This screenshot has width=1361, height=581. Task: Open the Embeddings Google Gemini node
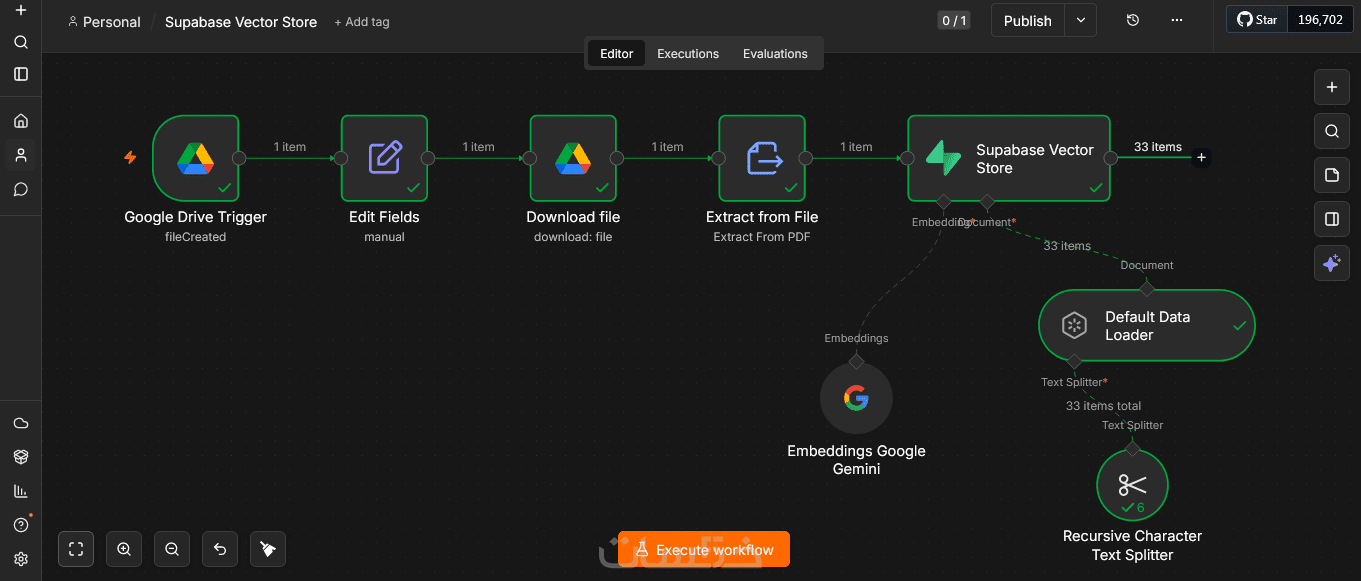856,399
